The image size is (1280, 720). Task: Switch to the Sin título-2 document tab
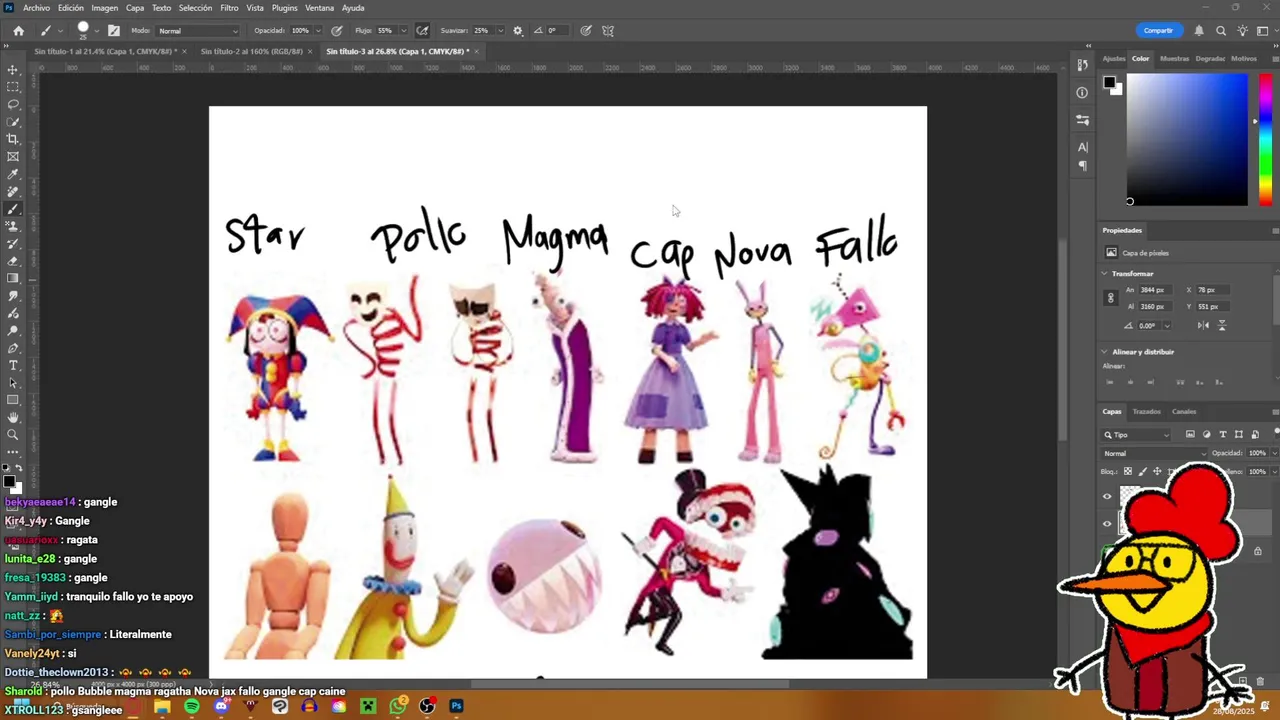pyautogui.click(x=251, y=51)
